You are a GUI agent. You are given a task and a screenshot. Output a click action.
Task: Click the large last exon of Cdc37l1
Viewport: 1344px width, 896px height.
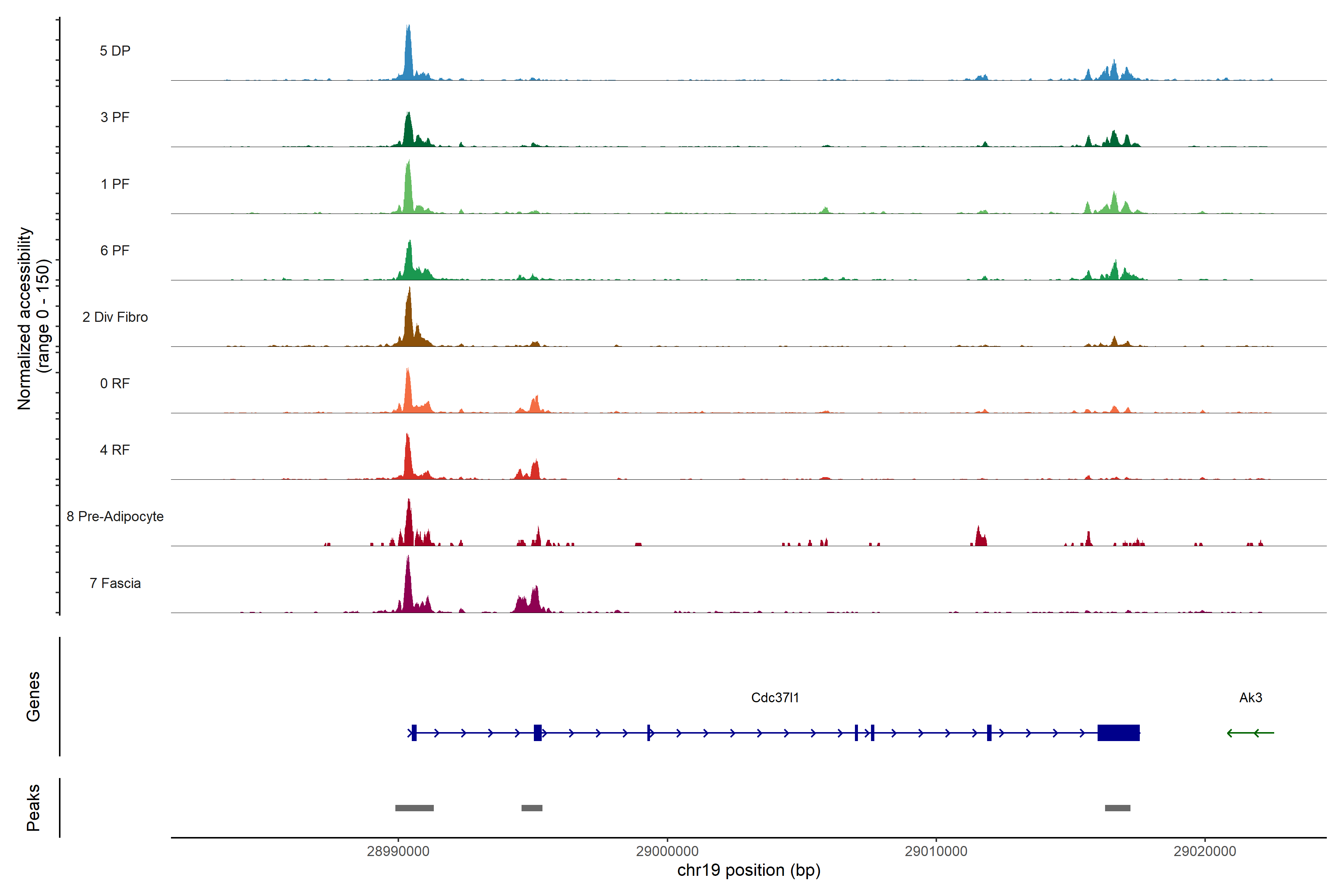pos(1118,732)
